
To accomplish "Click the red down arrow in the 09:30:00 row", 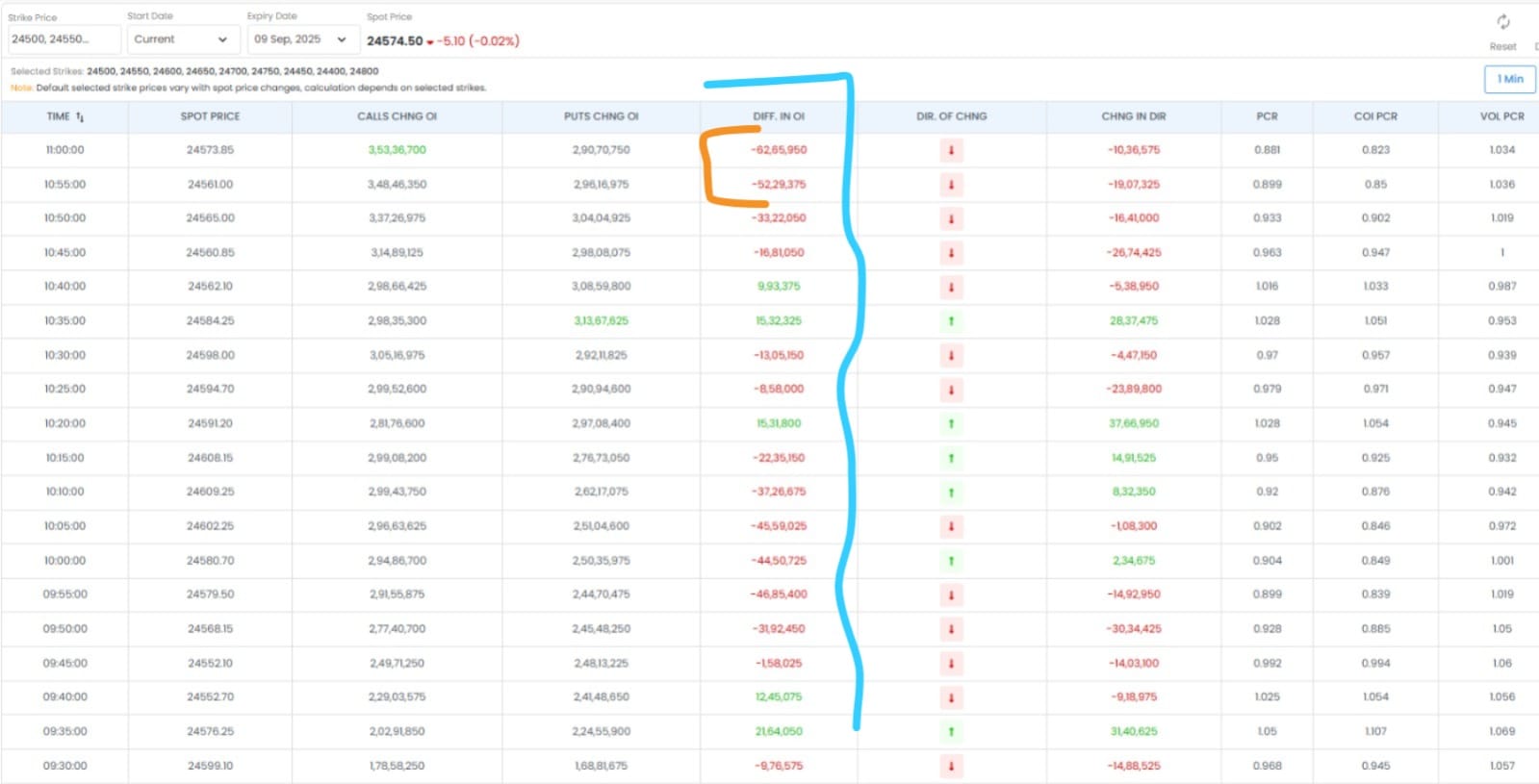I will click(951, 767).
